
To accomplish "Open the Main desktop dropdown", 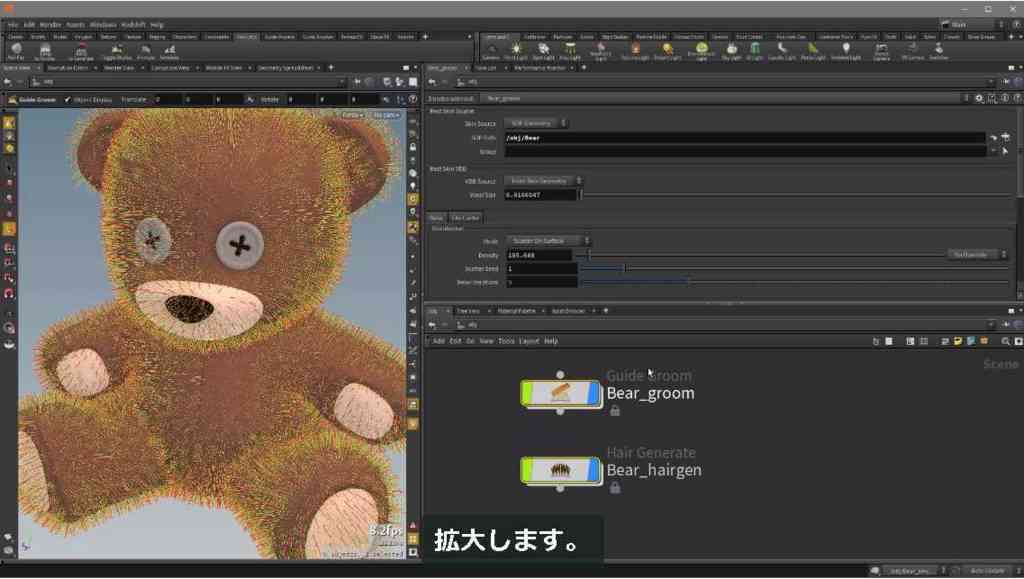I will point(974,25).
